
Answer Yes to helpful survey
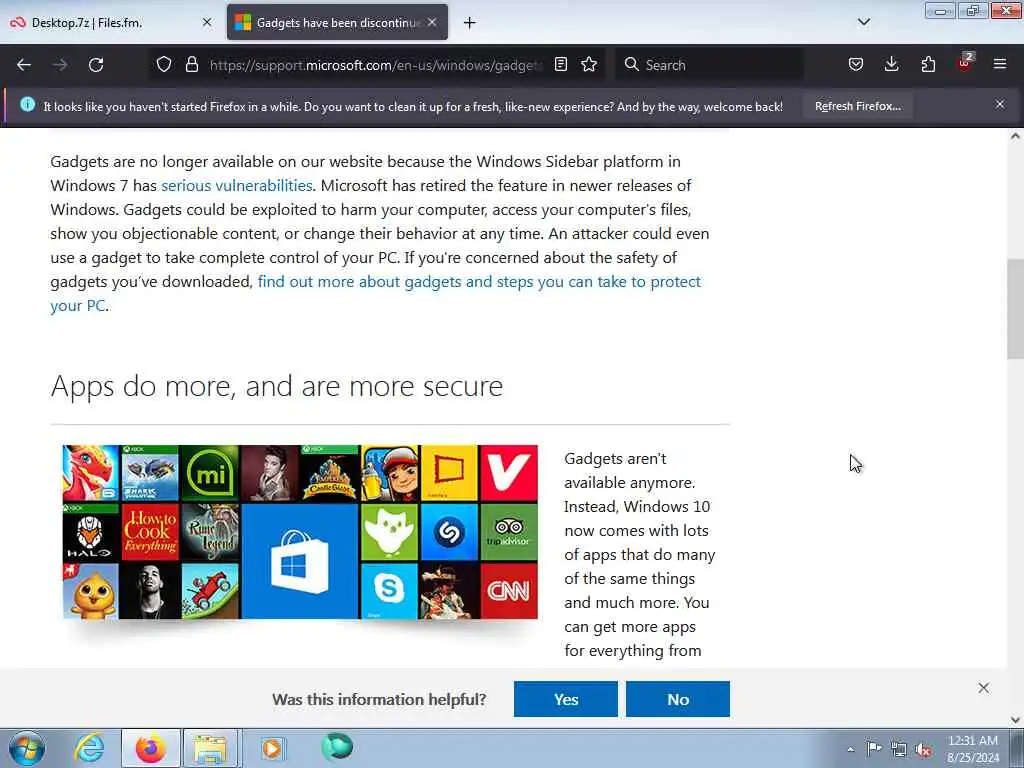(x=566, y=699)
